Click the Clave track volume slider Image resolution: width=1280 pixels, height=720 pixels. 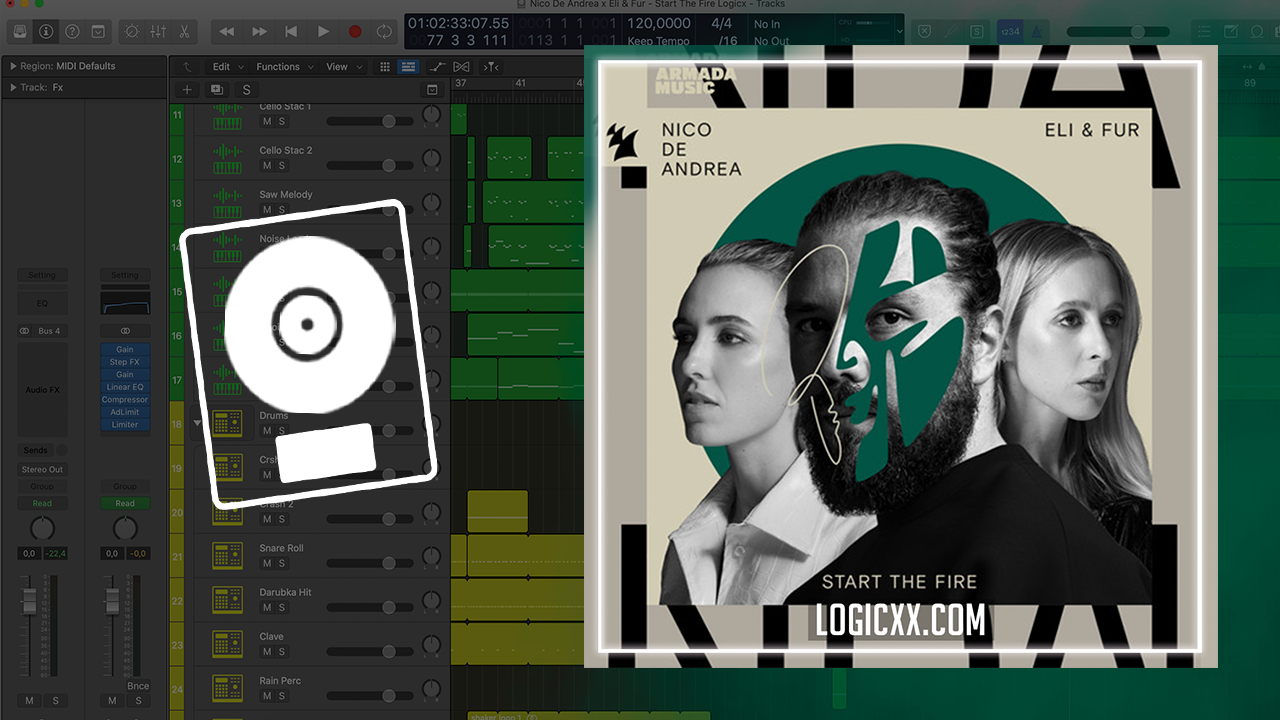click(x=370, y=652)
